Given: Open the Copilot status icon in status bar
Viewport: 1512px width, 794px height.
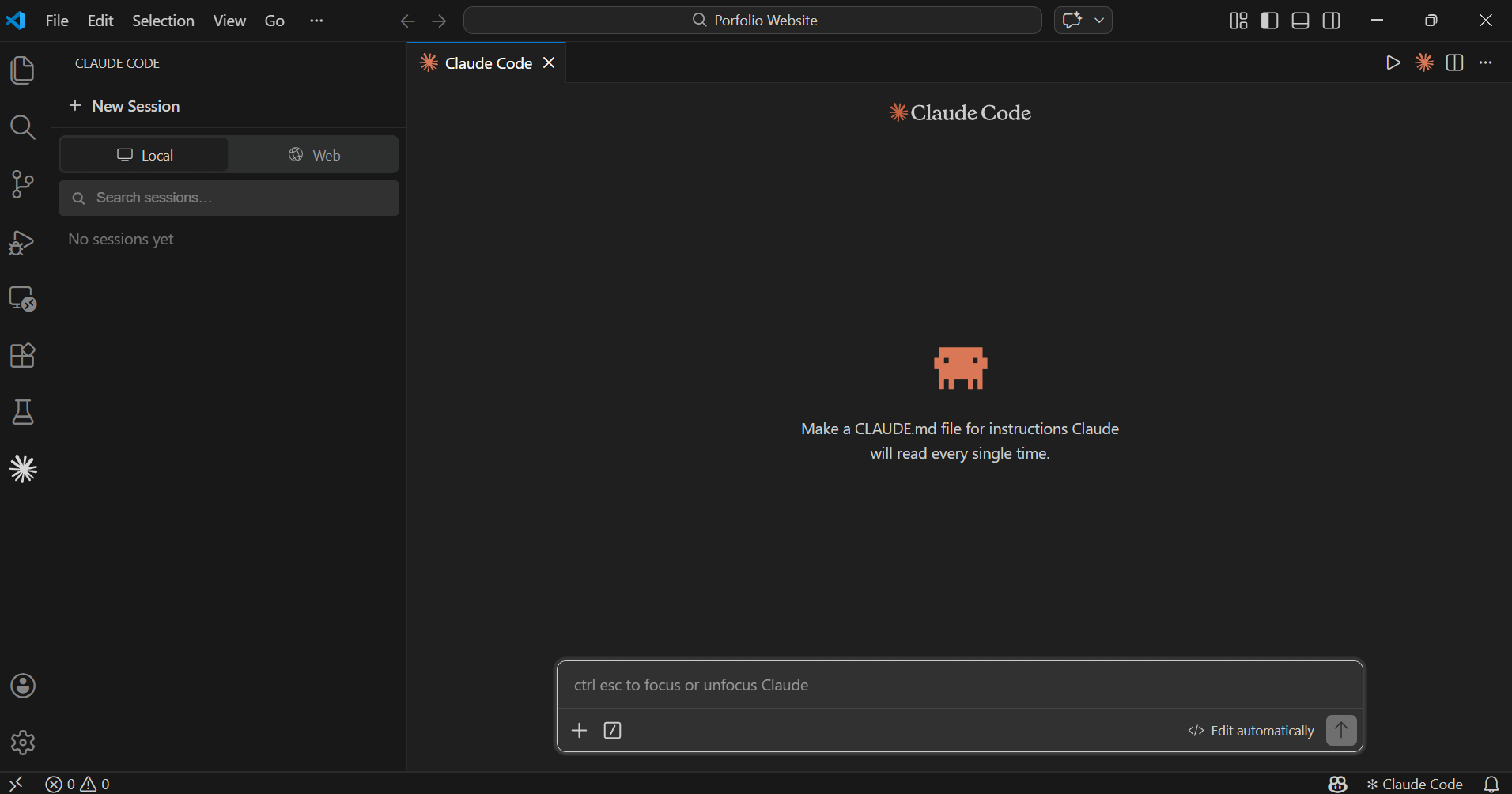Looking at the screenshot, I should pos(1337,784).
